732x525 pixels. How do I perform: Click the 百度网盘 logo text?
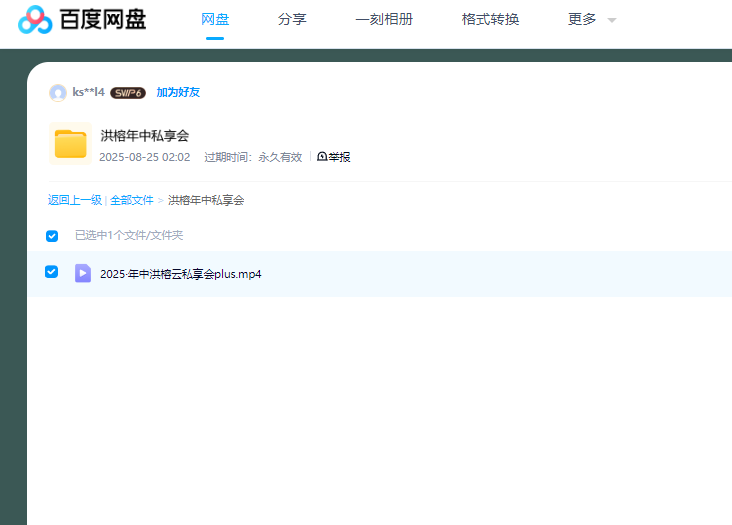tap(102, 19)
